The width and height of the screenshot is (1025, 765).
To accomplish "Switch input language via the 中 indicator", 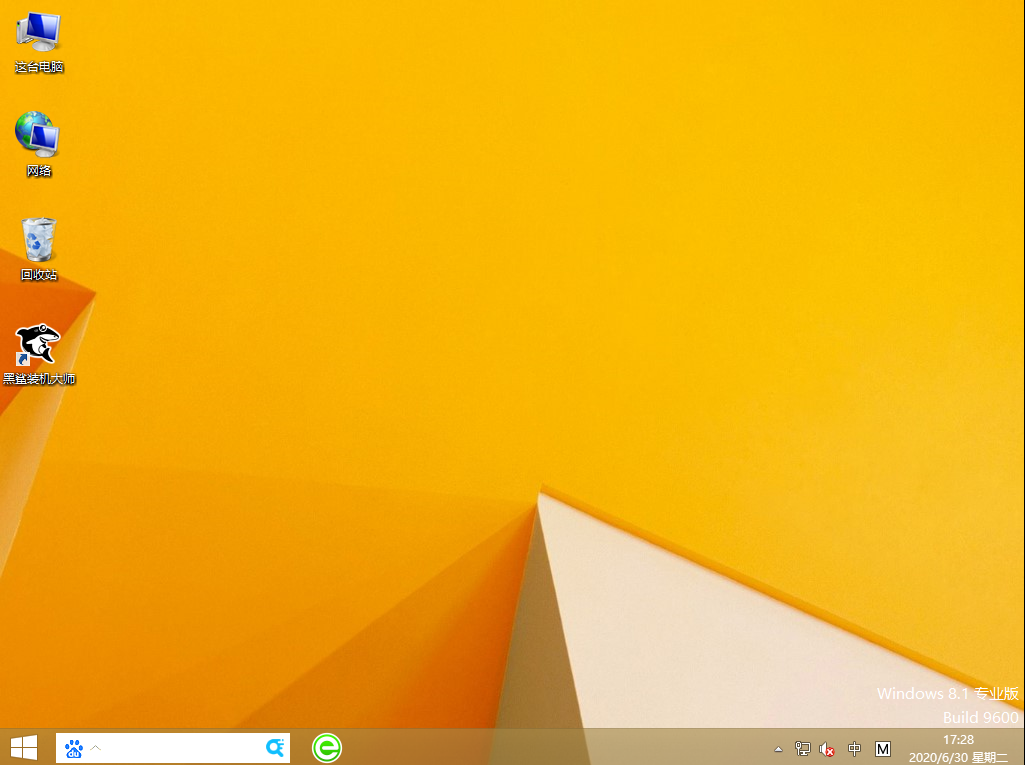I will [854, 748].
